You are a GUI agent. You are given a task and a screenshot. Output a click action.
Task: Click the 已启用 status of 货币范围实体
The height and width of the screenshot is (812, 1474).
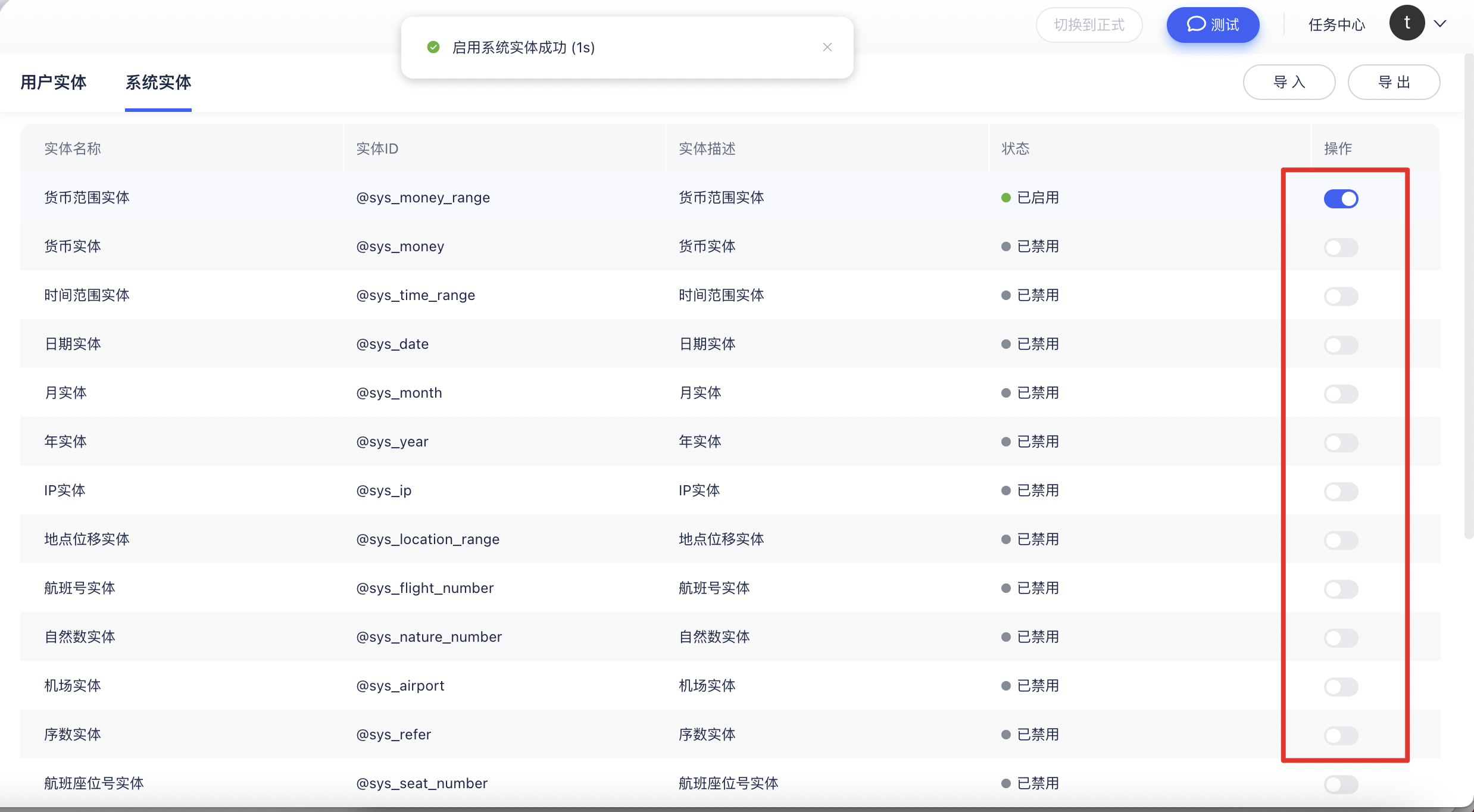click(1030, 198)
